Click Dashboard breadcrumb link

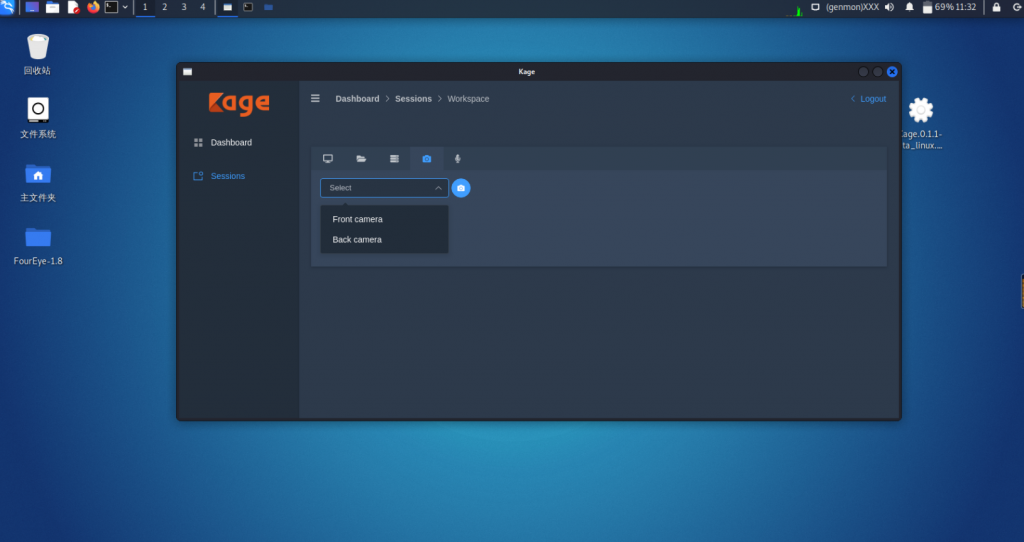pyautogui.click(x=357, y=99)
